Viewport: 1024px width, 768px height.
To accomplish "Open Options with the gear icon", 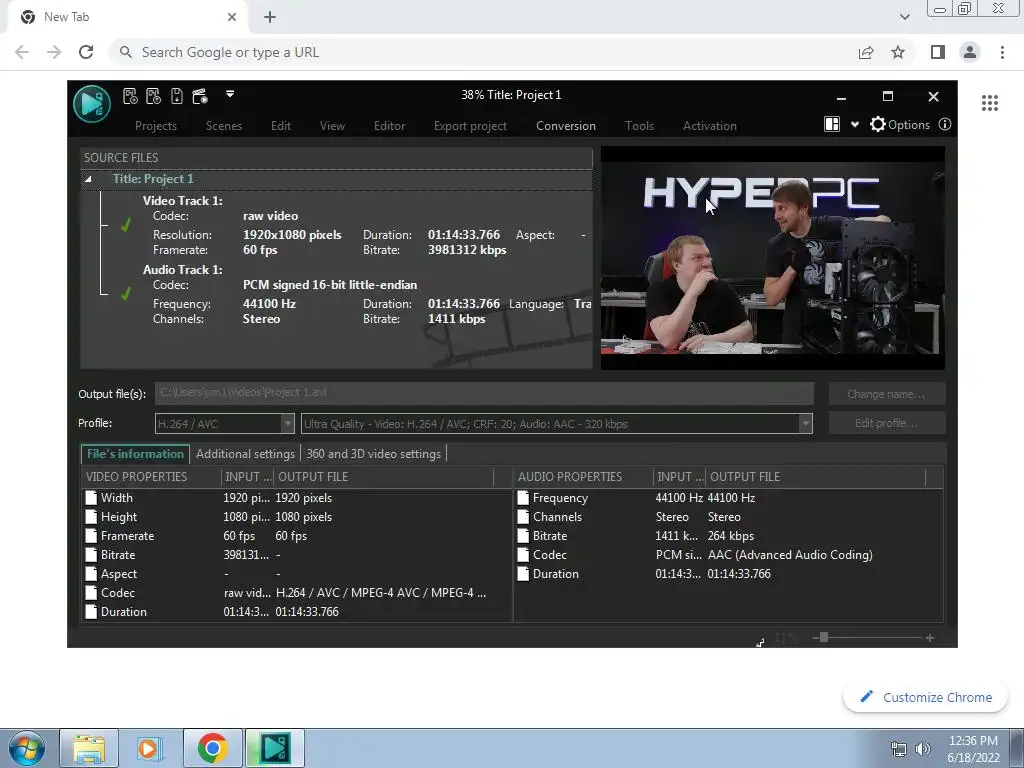I will 899,124.
